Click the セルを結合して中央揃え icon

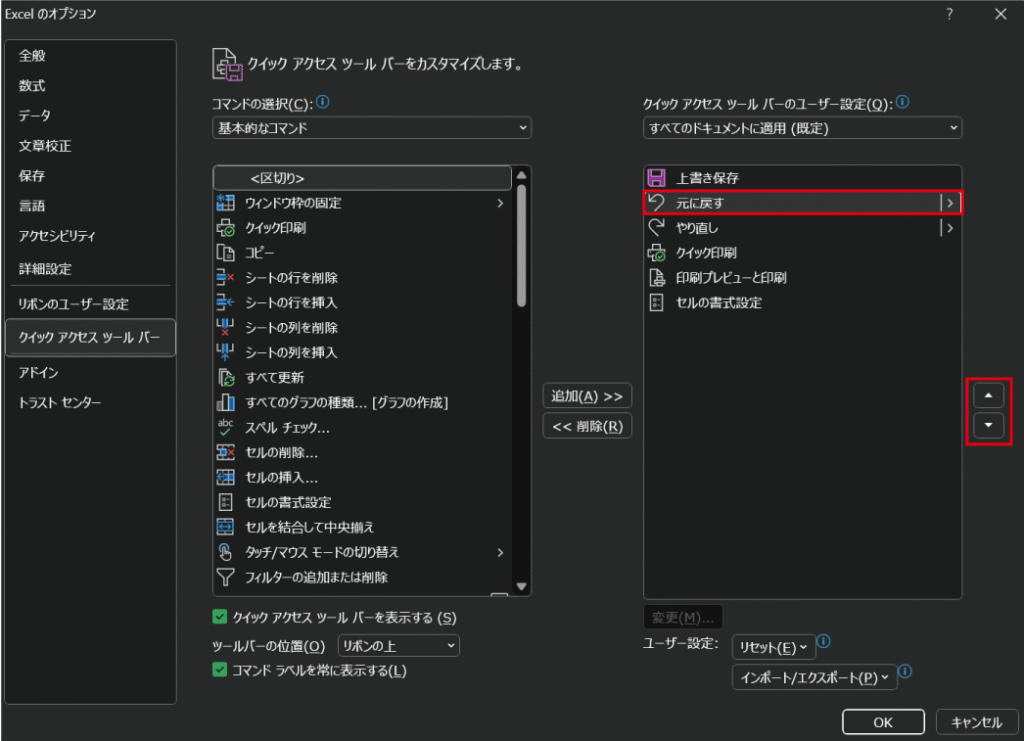[x=225, y=527]
